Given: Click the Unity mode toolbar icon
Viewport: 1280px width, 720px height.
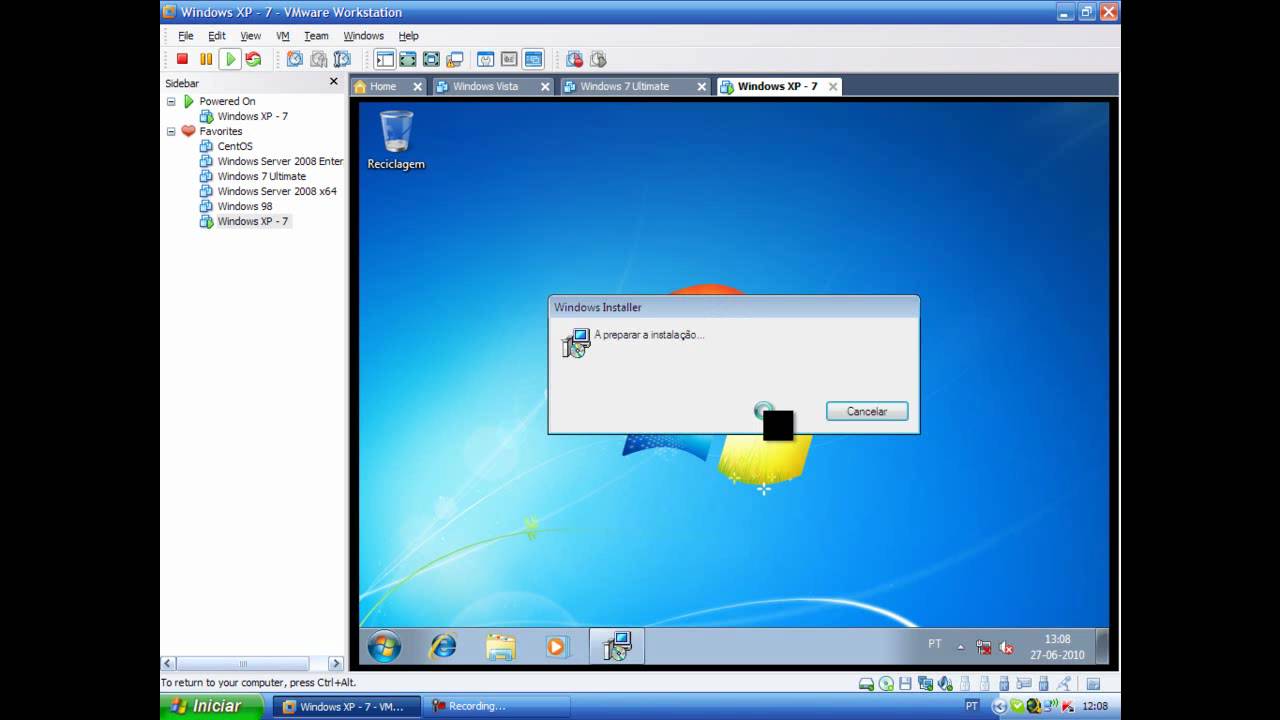Looking at the screenshot, I should (x=455, y=59).
